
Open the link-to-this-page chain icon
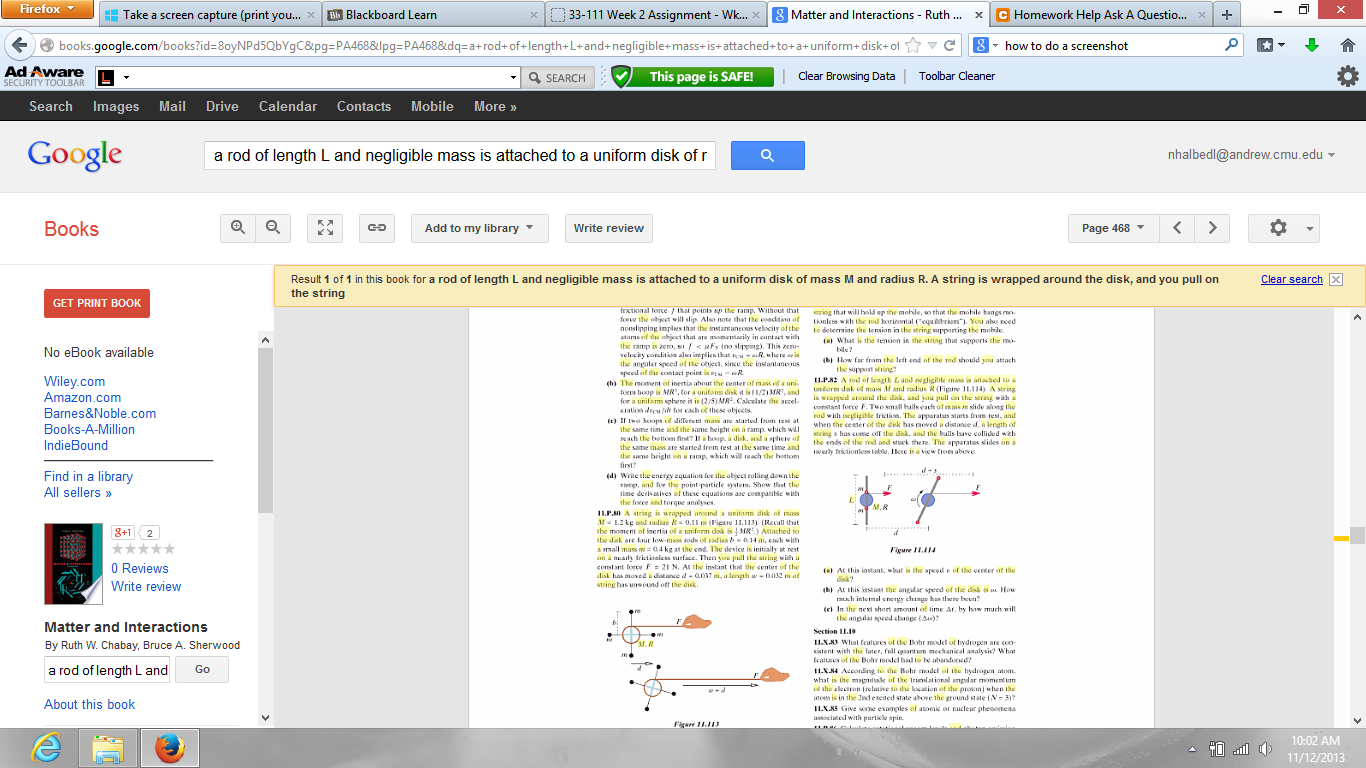click(x=377, y=228)
